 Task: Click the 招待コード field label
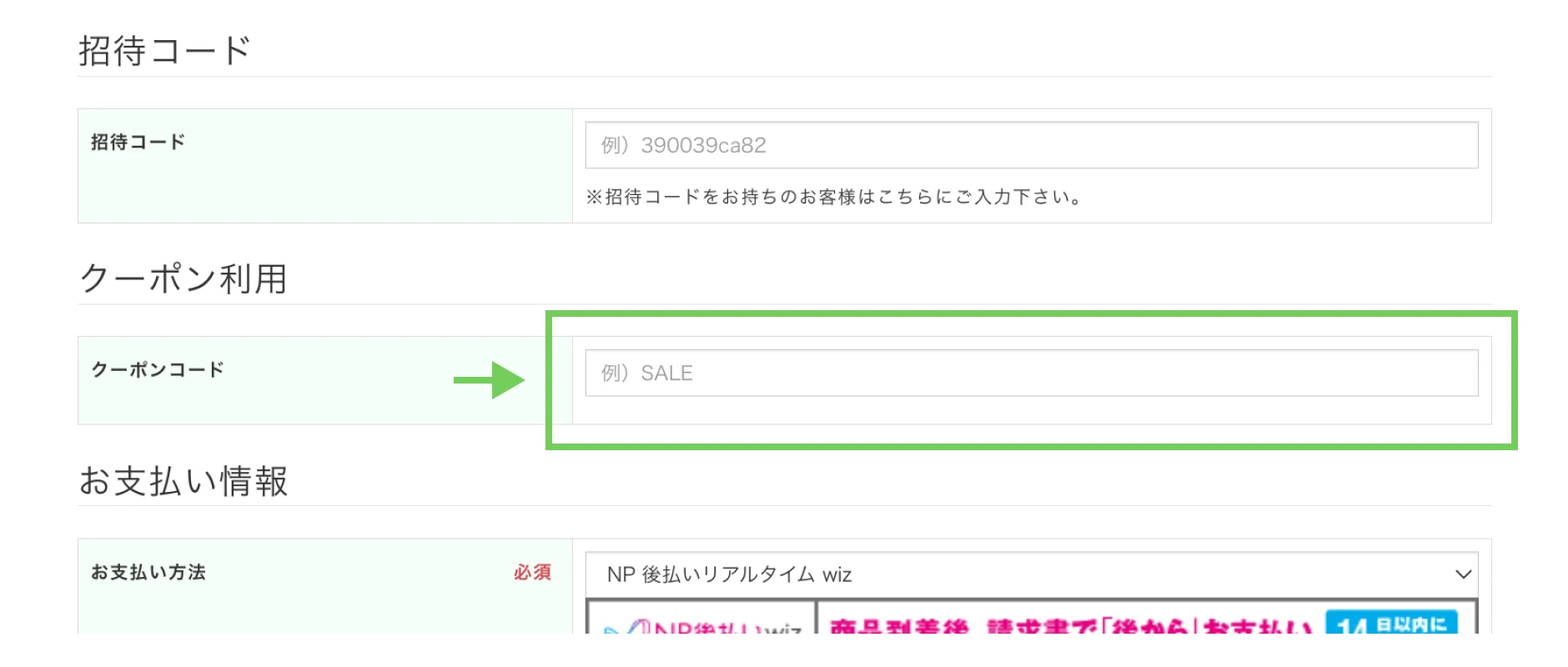point(138,142)
